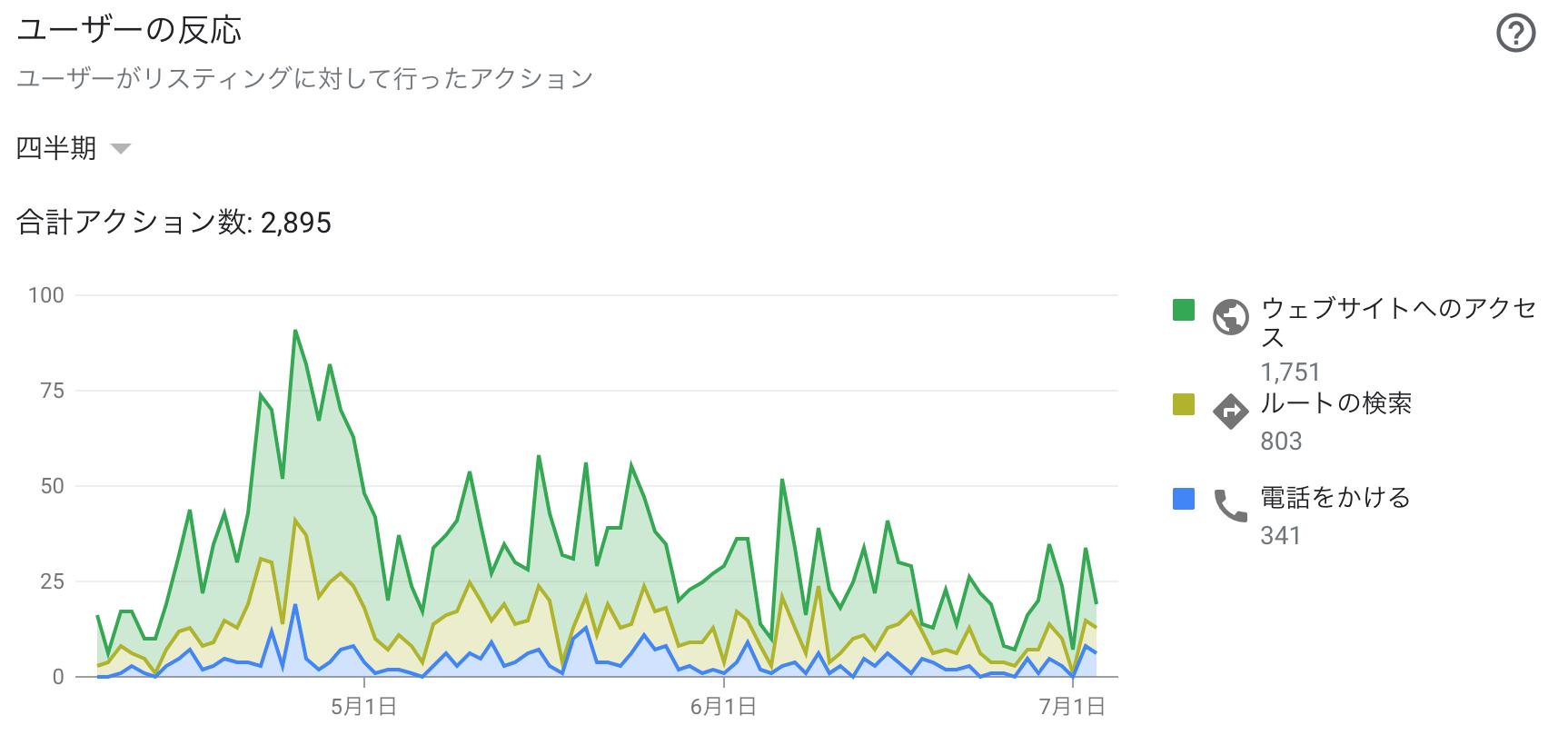Click the 1,751 website access count
Image resolution: width=1568 pixels, height=745 pixels.
pos(1290,372)
